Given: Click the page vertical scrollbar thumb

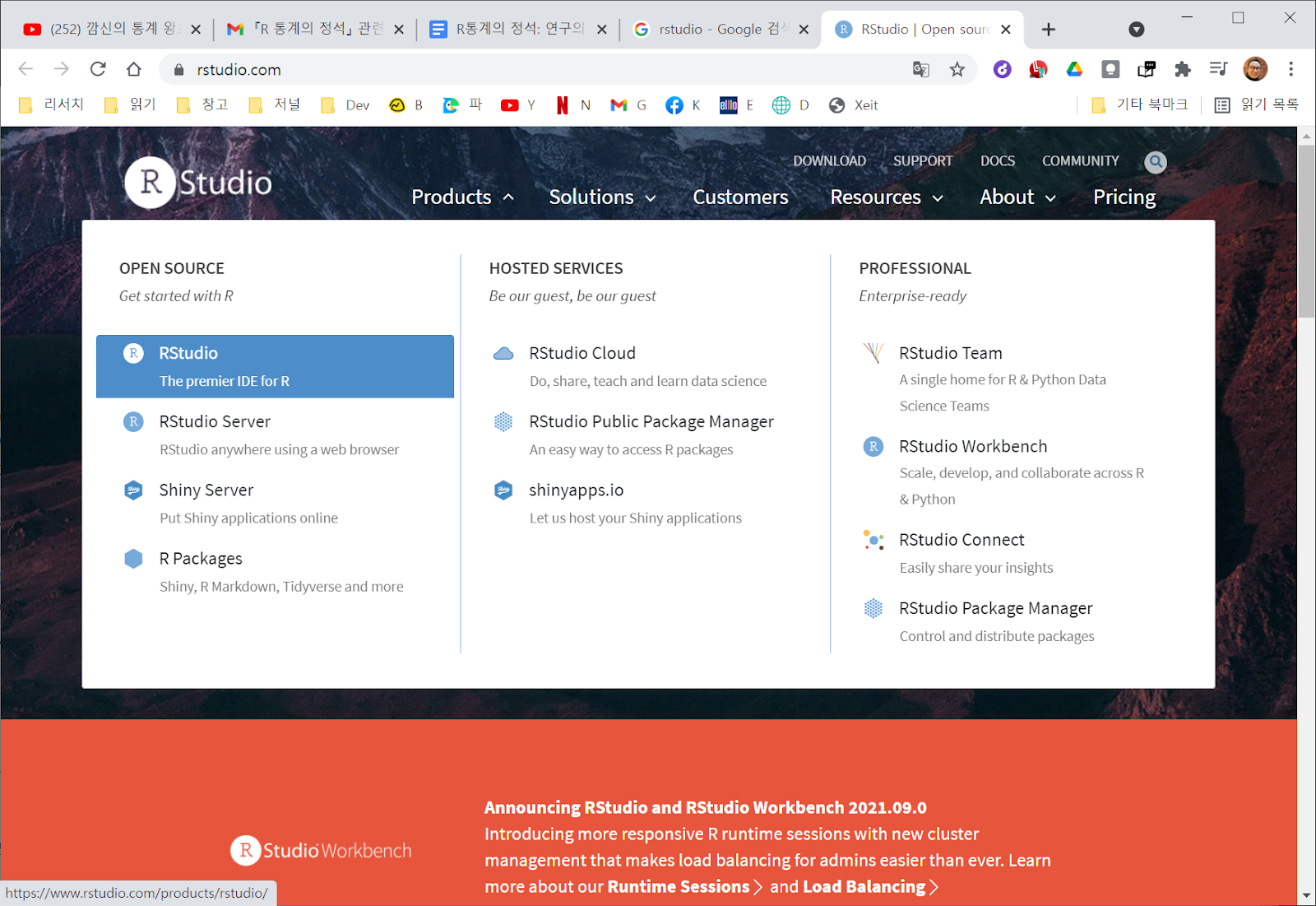Looking at the screenshot, I should pyautogui.click(x=1306, y=230).
